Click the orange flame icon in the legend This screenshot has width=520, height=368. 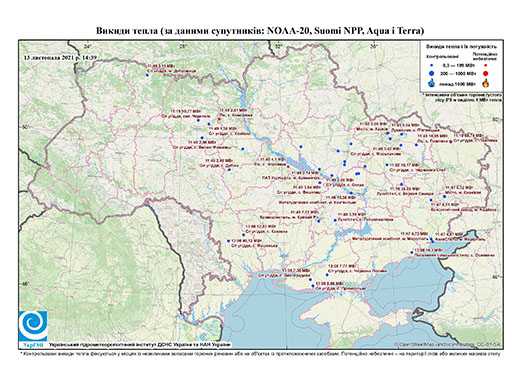[x=486, y=83]
